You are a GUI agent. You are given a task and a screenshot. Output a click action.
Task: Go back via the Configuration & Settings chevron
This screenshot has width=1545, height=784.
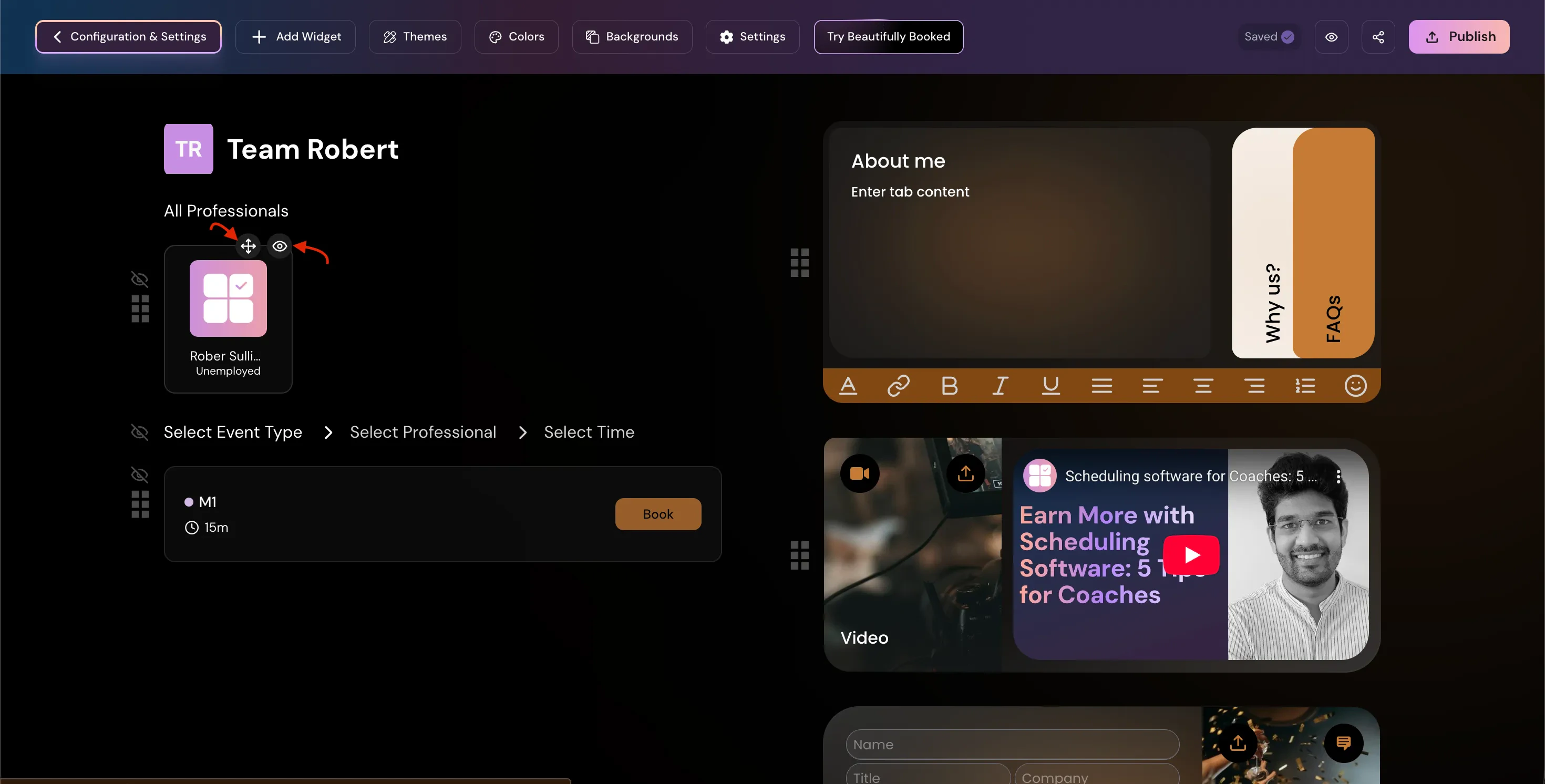click(58, 37)
